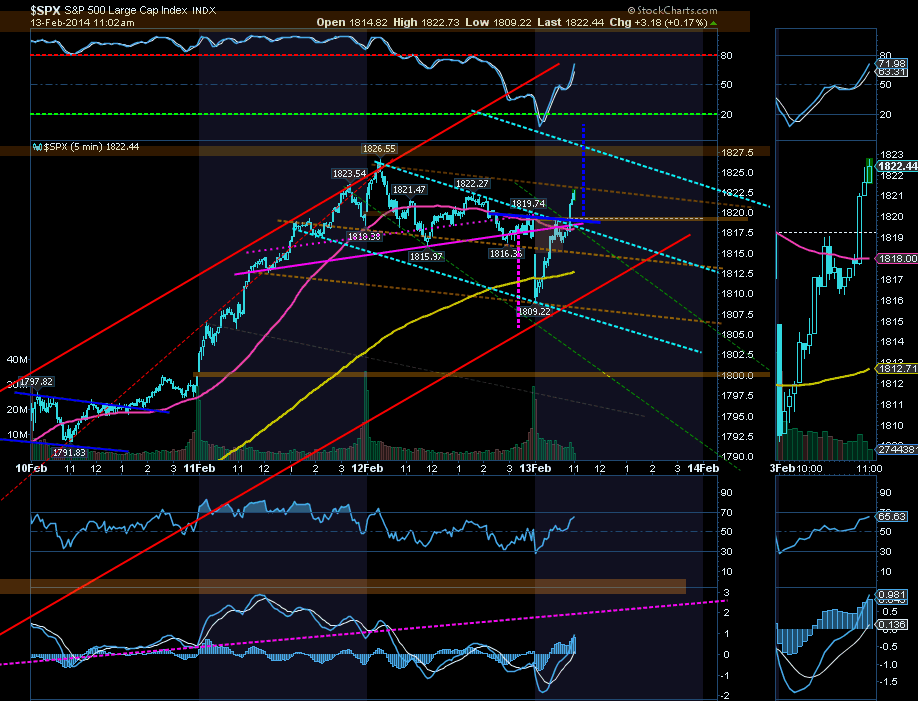Image resolution: width=918 pixels, height=701 pixels.
Task: Select the 1822.44 current price tag in right panel
Action: 896,166
